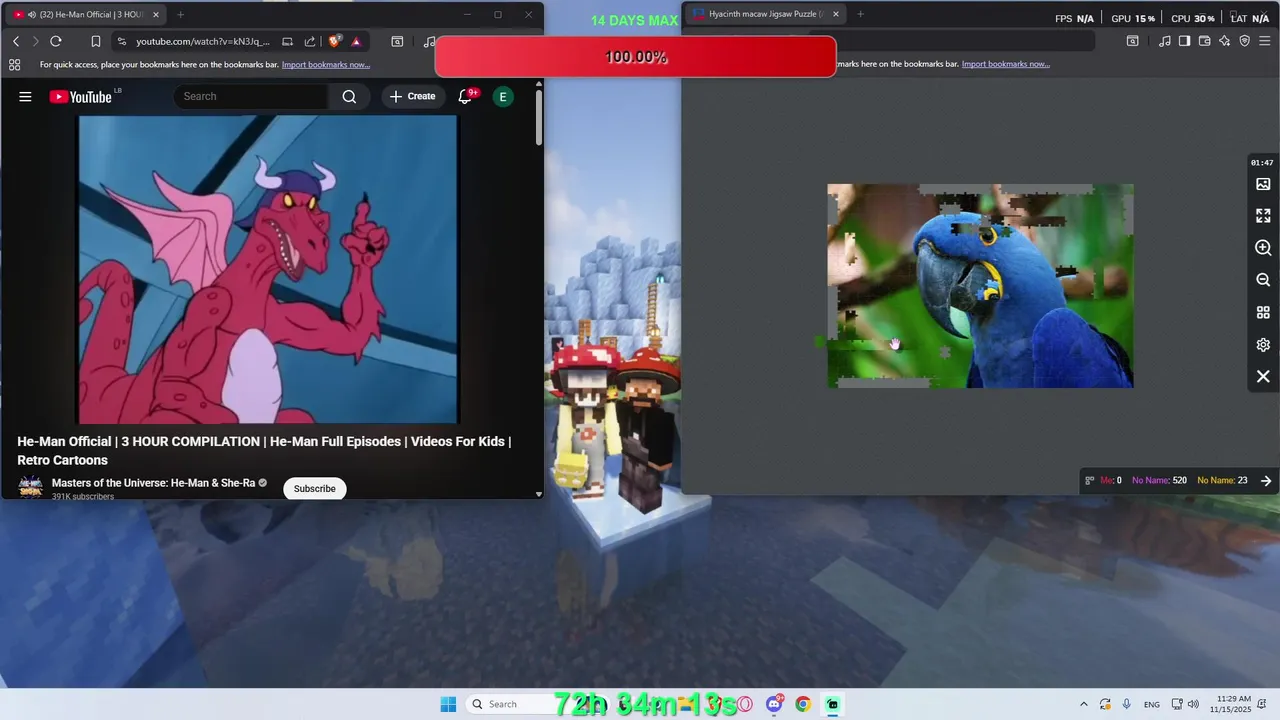
Task: Open Masters of the Universe channel name
Action: click(154, 483)
